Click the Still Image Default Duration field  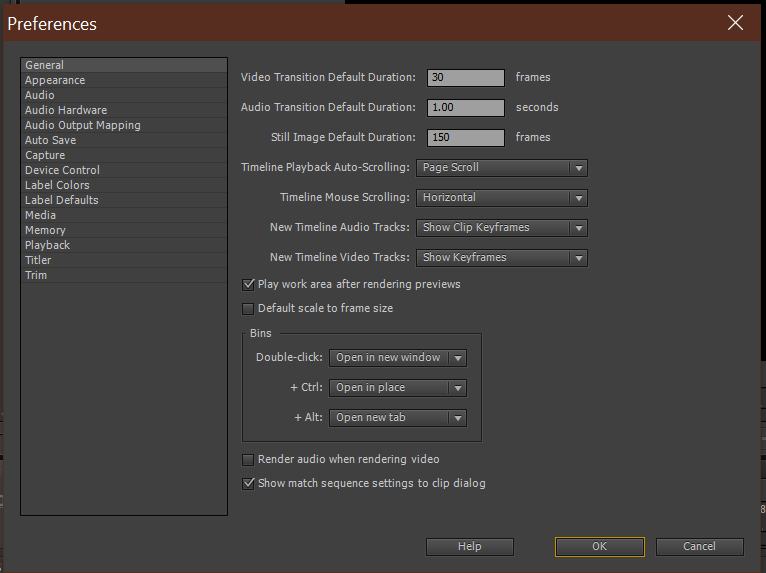466,138
